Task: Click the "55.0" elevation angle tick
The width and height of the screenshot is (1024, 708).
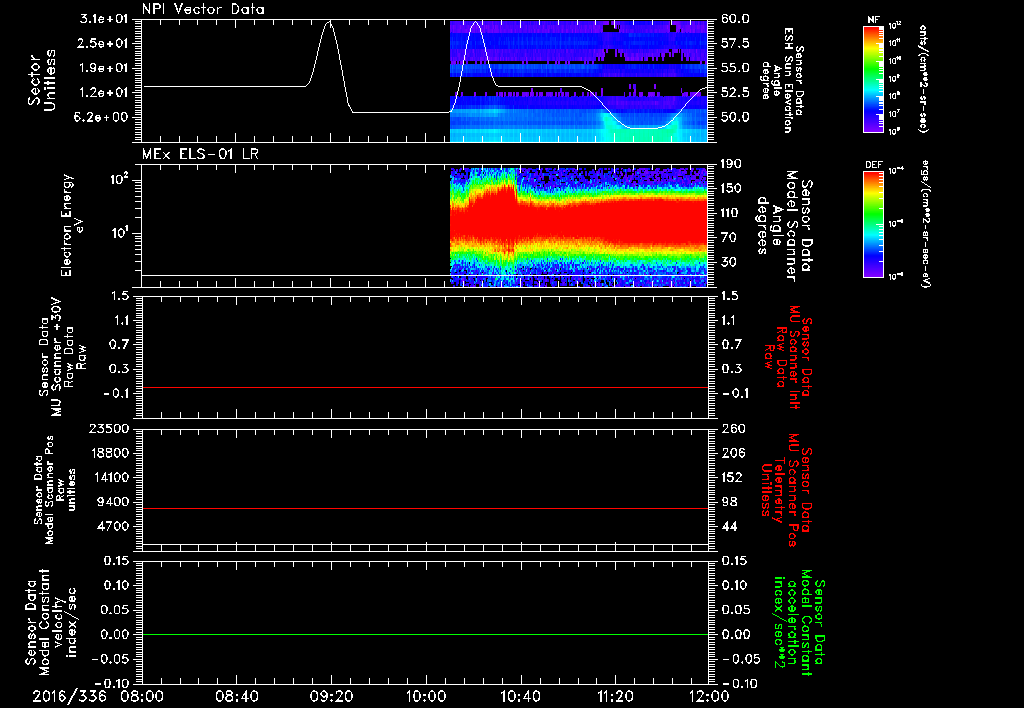Action: point(735,68)
